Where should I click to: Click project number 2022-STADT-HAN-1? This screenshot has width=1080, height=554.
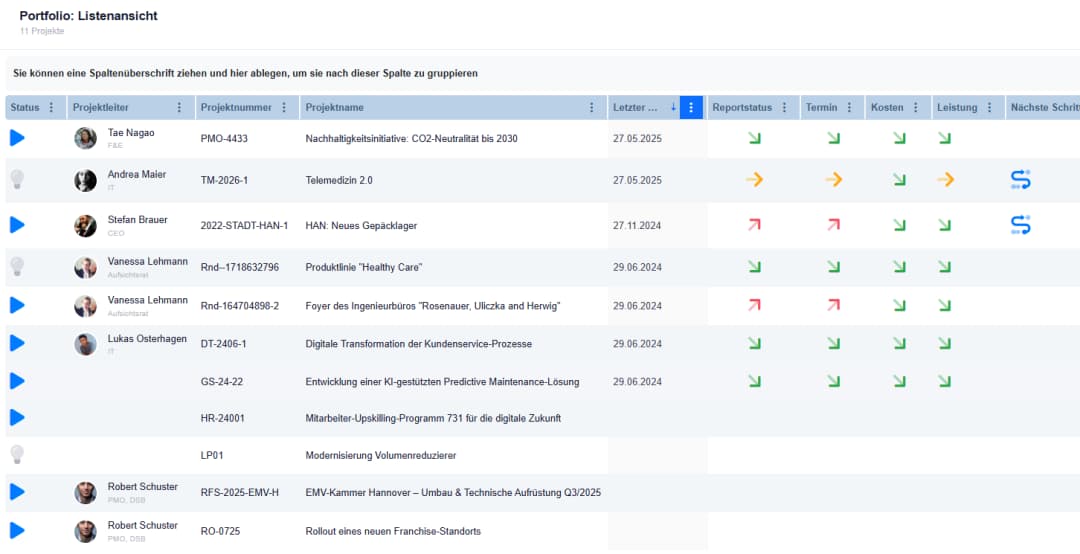244,225
